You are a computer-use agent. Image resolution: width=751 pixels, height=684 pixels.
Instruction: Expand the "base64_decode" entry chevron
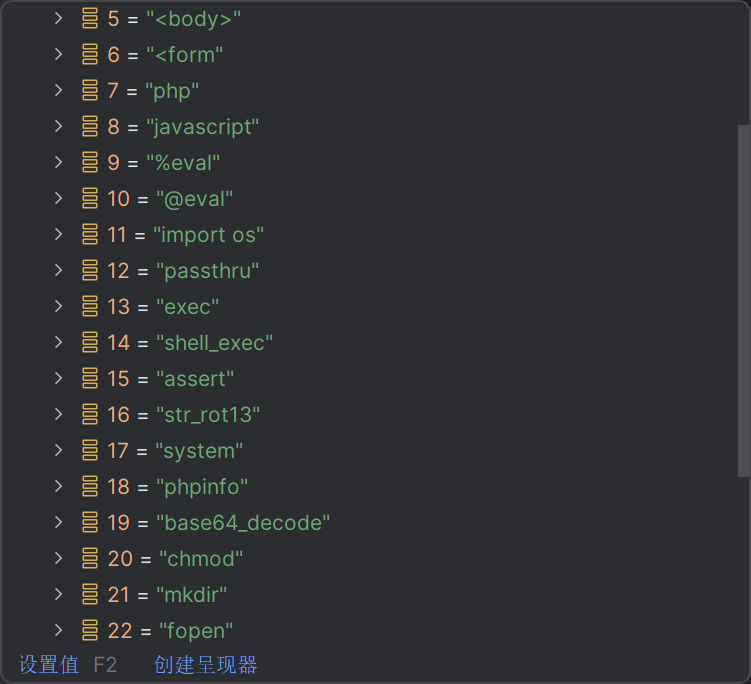(59, 523)
